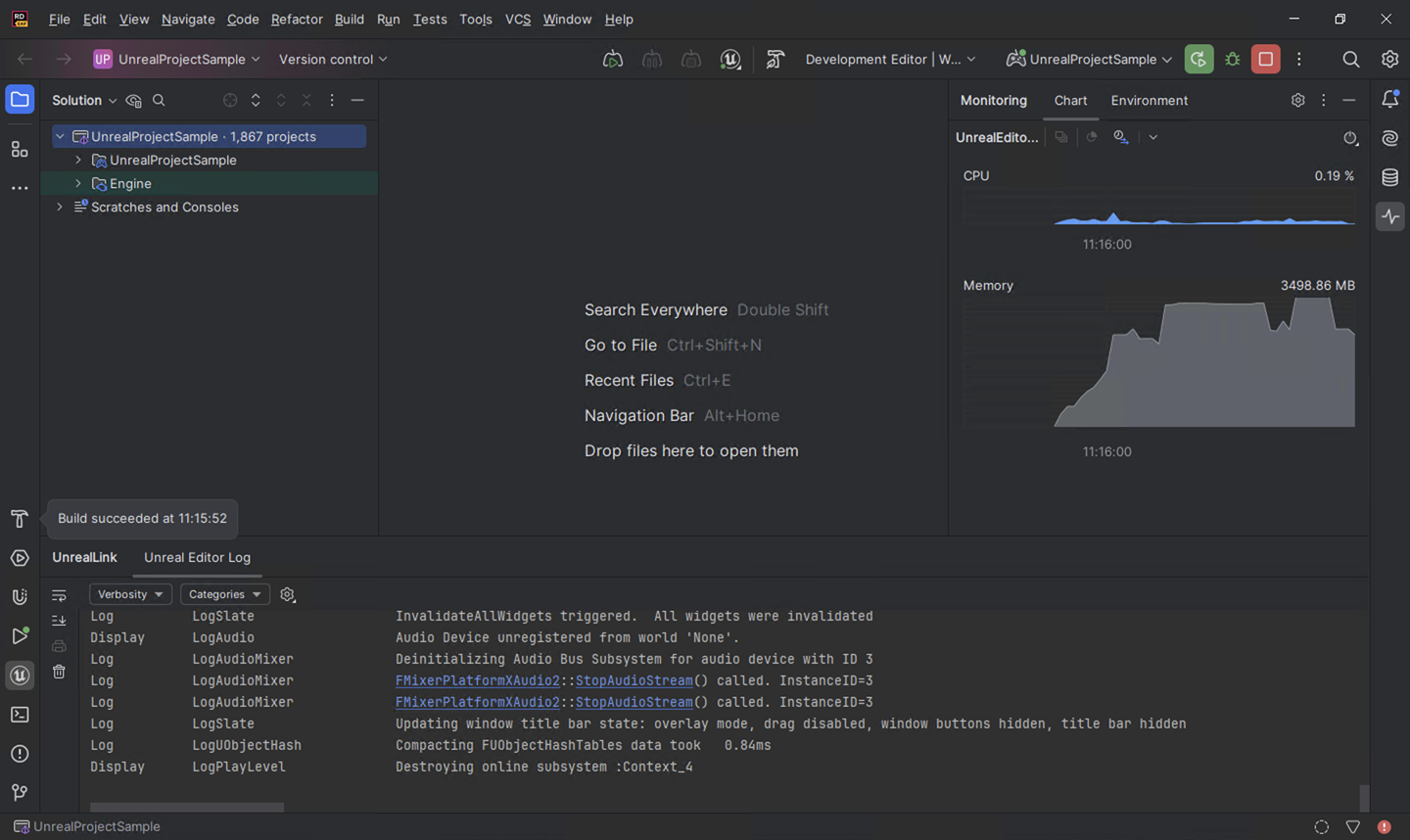1410x840 pixels.
Task: Open the Version control dropdown
Action: coord(333,60)
